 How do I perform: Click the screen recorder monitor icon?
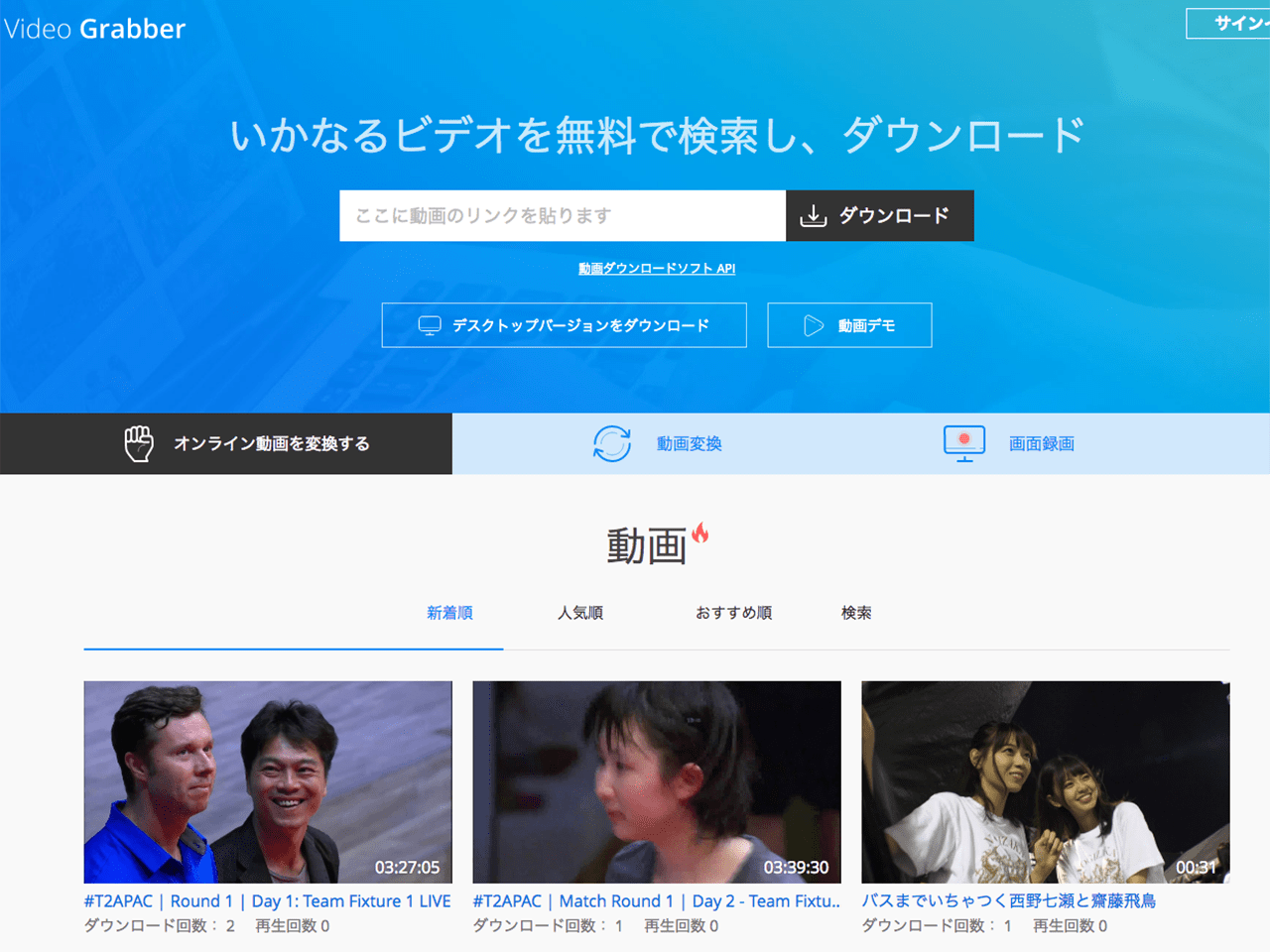coord(964,443)
